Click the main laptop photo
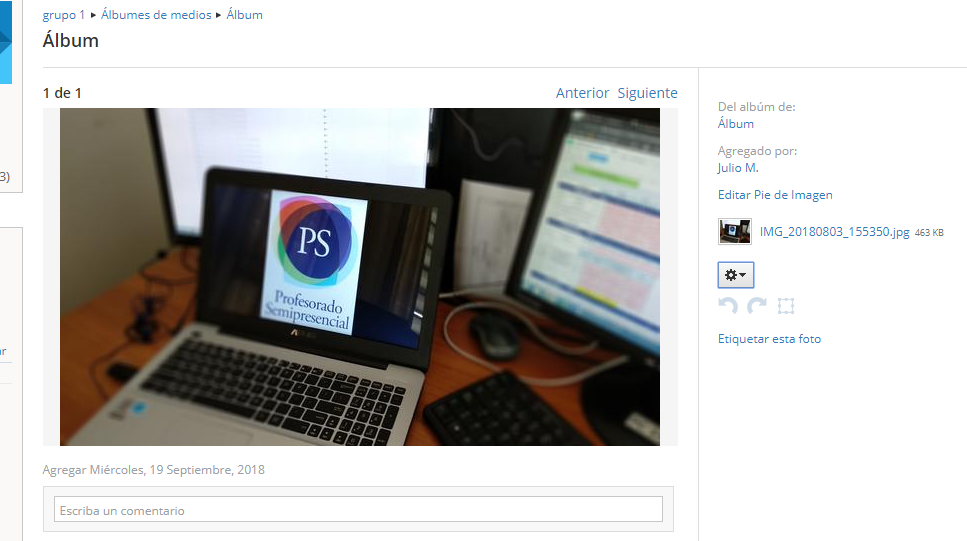Viewport: 967px width, 541px height. tap(360, 277)
